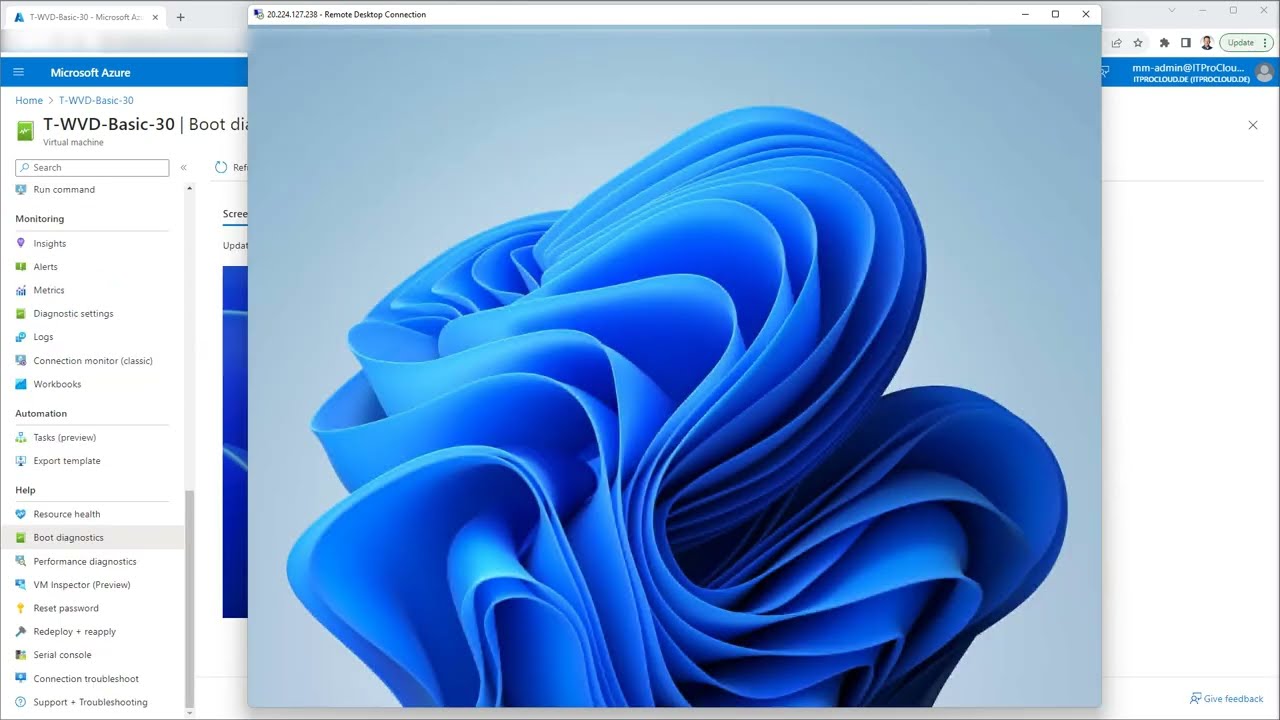
Task: Open the Azure account avatar menu
Action: pyautogui.click(x=1264, y=72)
